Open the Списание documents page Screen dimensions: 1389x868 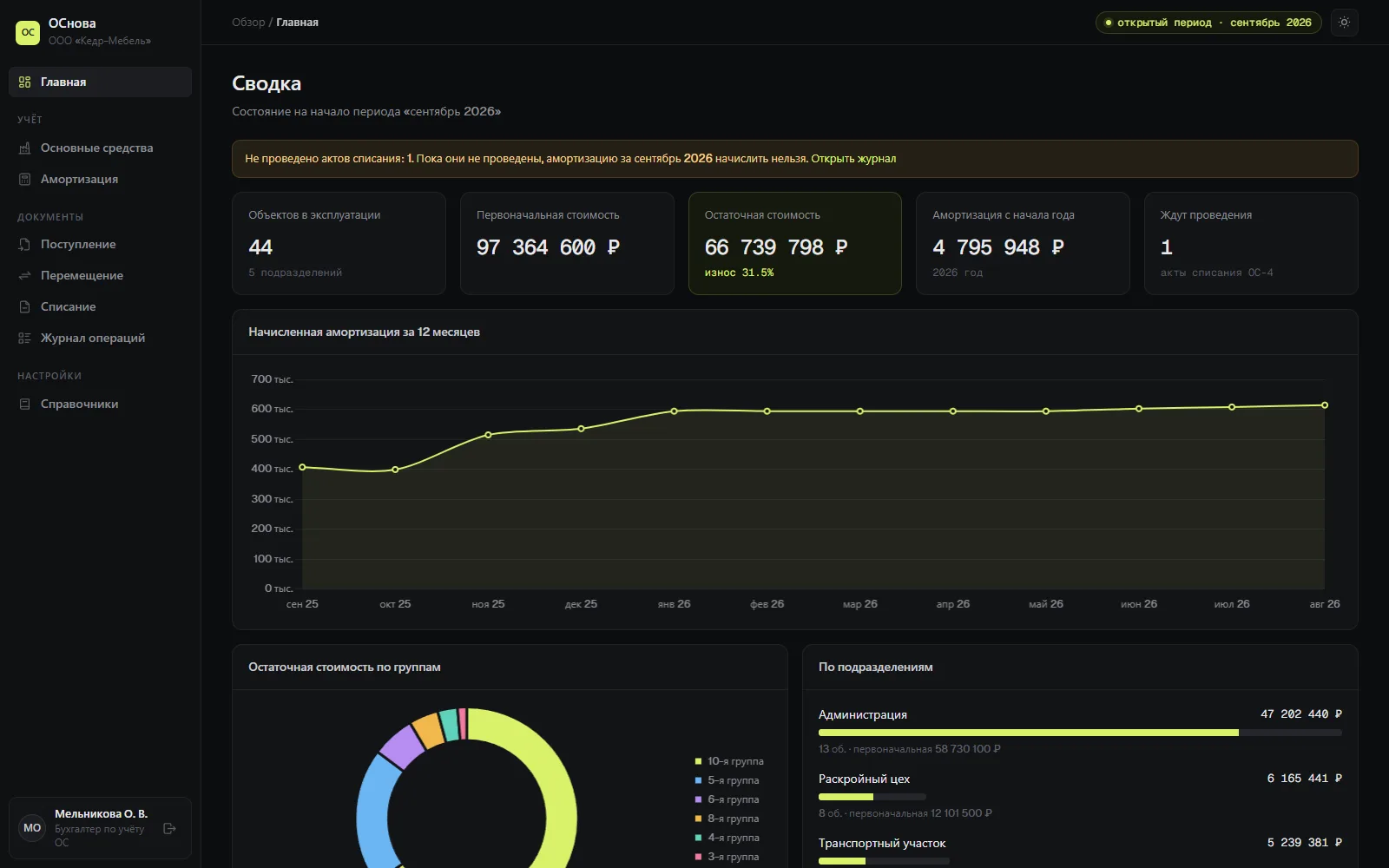point(100,307)
